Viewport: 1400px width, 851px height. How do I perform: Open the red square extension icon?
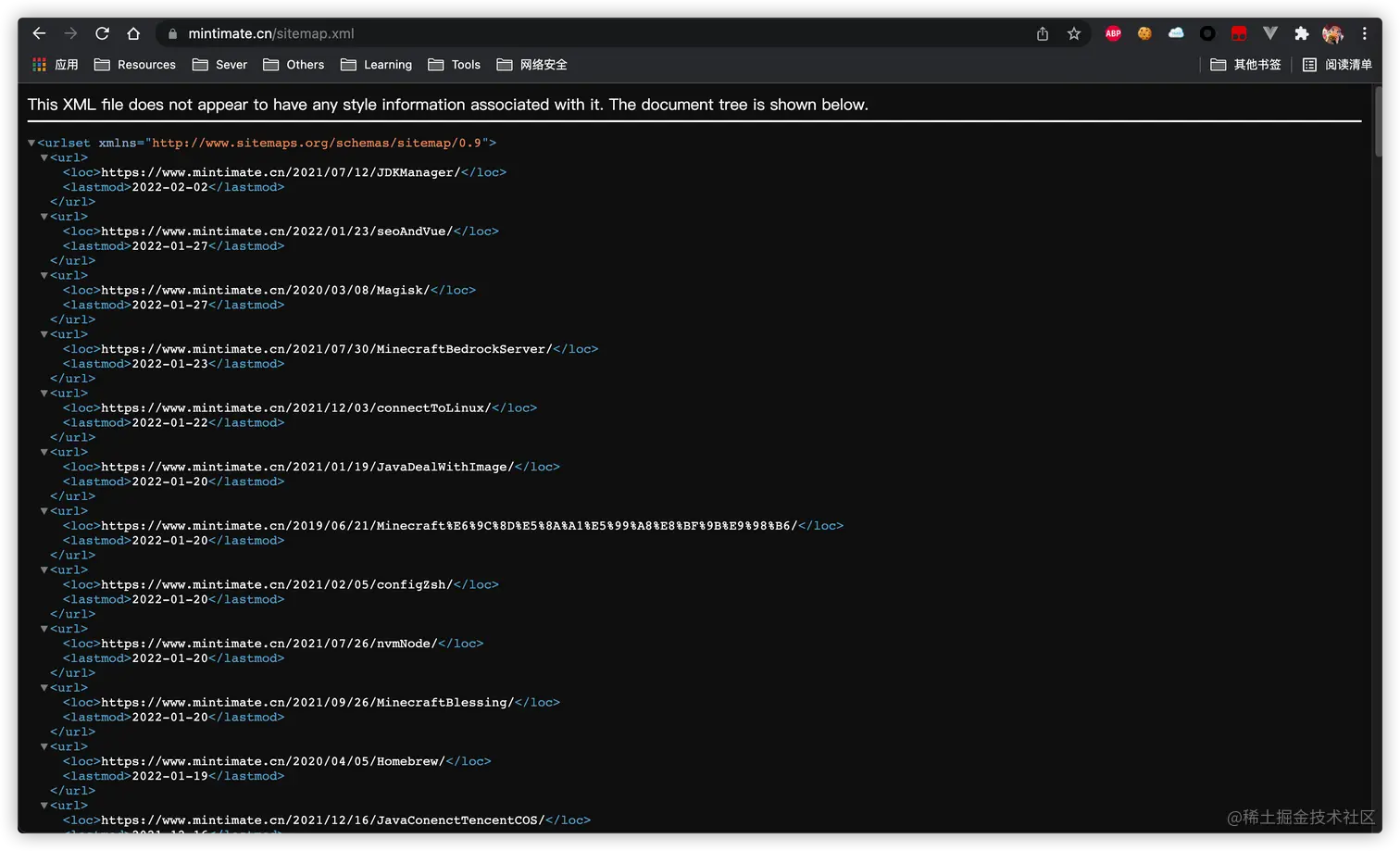pos(1239,33)
